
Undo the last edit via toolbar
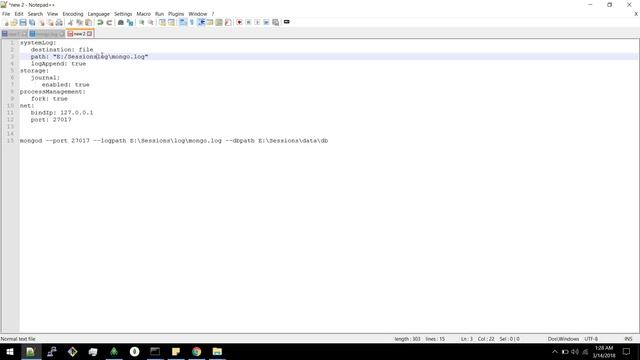click(100, 22)
